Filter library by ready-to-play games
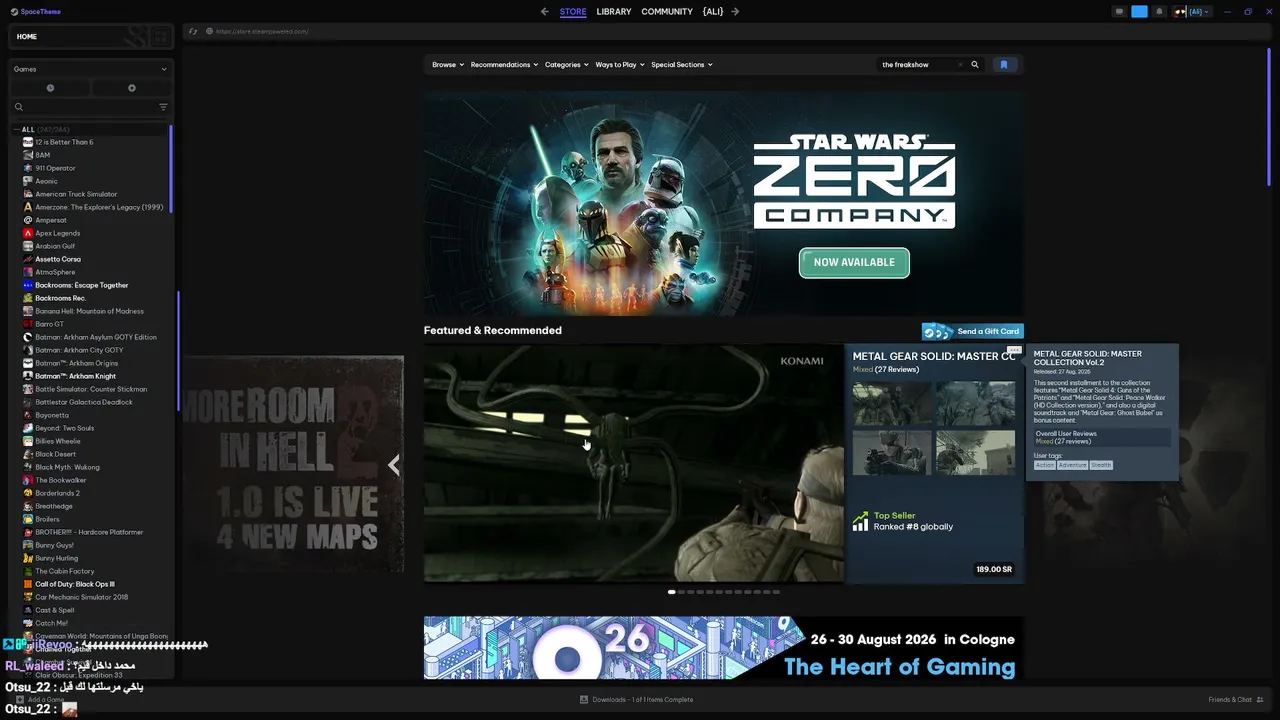1280x720 pixels. click(131, 88)
